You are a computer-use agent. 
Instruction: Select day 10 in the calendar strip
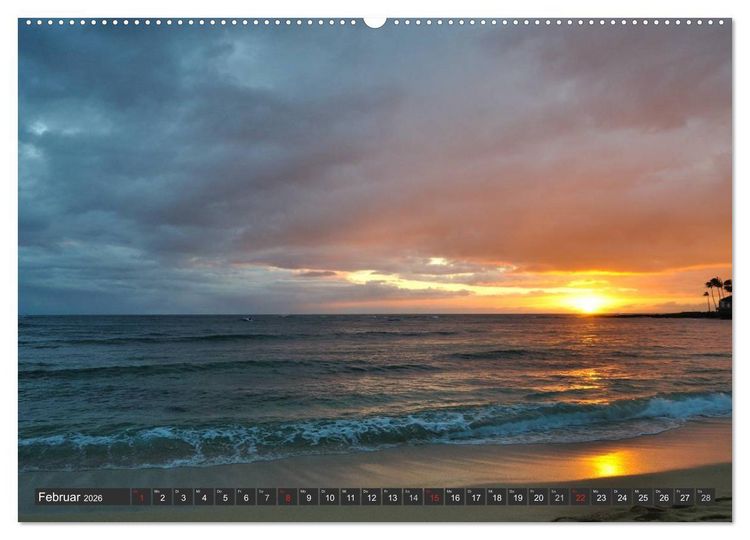pyautogui.click(x=330, y=497)
